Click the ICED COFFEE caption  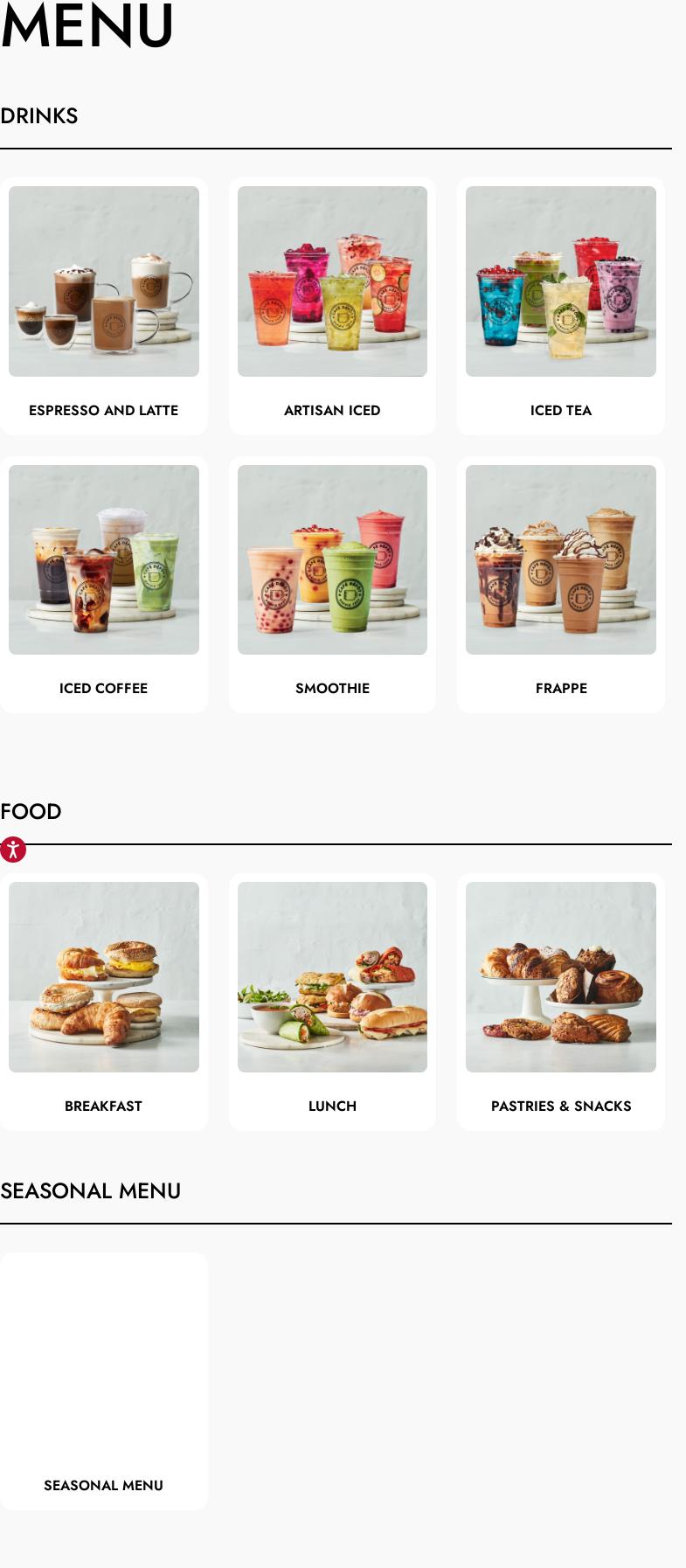[103, 688]
